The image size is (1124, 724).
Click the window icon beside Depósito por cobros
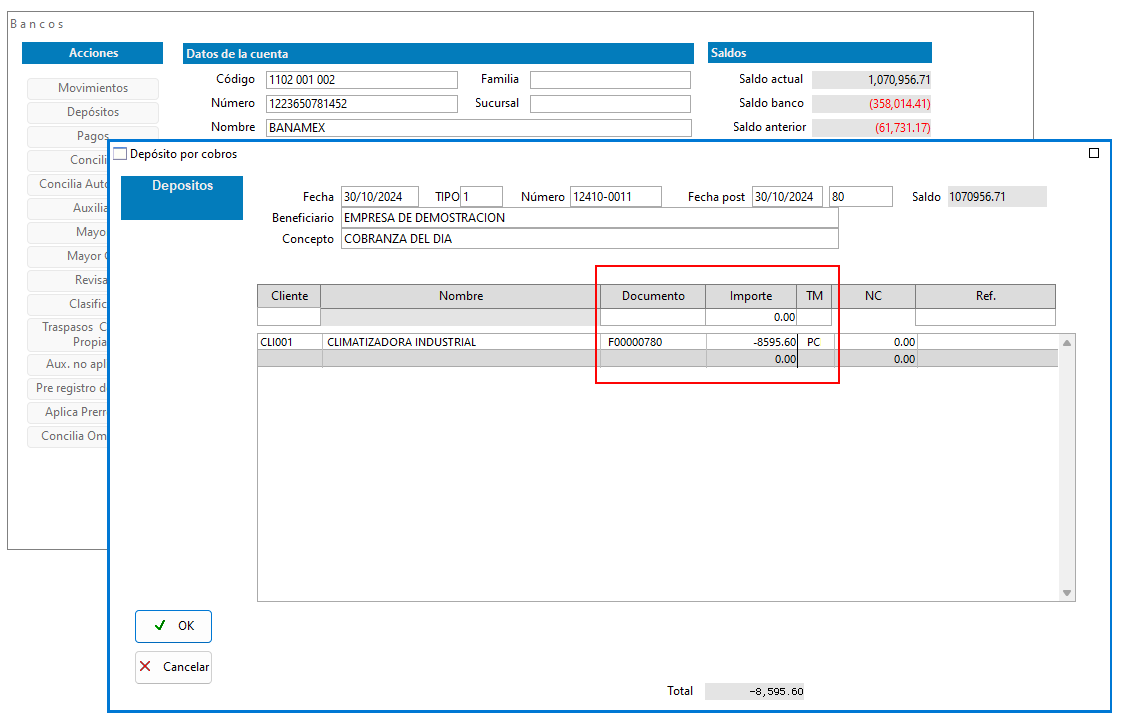(120, 153)
